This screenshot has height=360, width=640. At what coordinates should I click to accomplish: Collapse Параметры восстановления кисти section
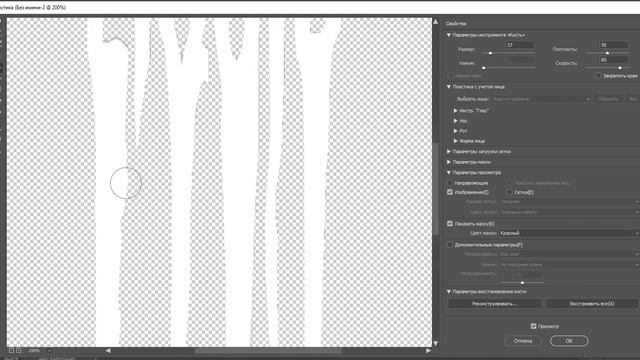(x=449, y=291)
